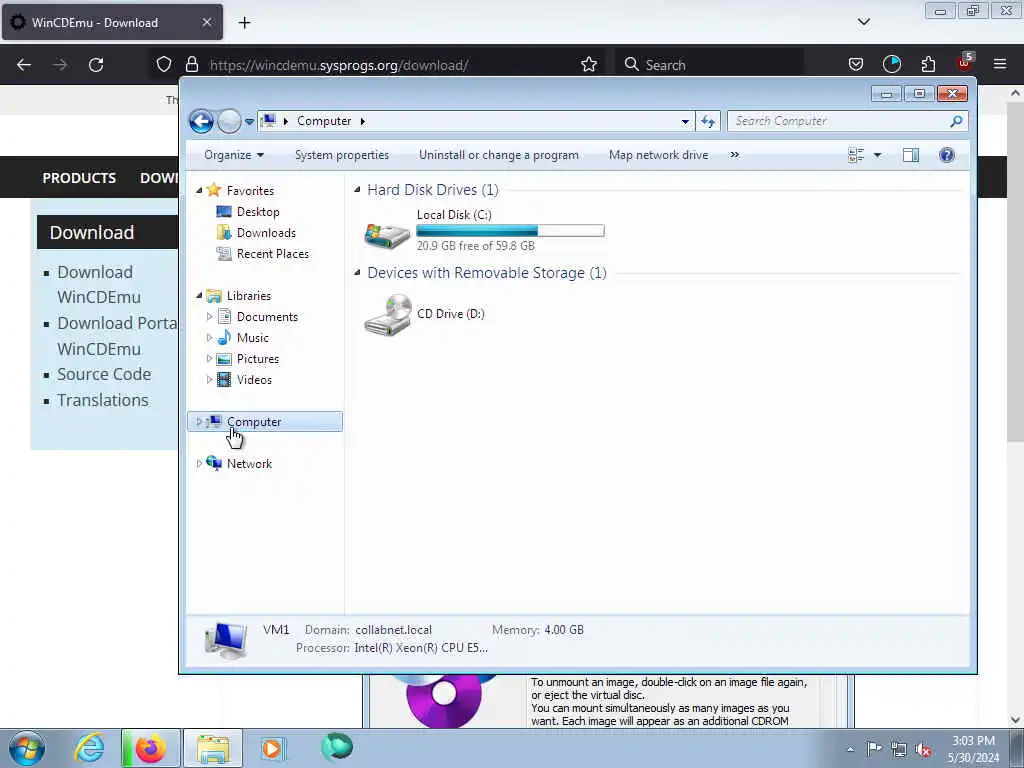Expand the Documents library arrow

coord(210,317)
